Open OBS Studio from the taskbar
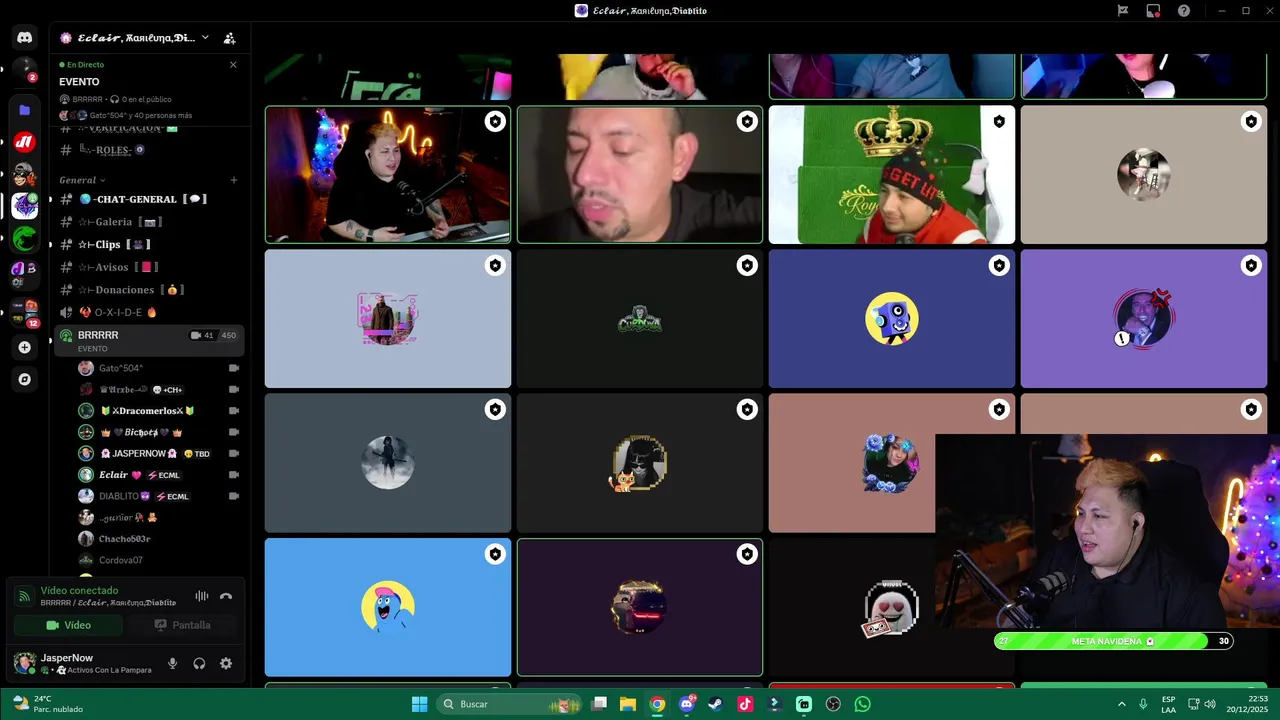Screen dimensions: 1280x720 pyautogui.click(x=833, y=704)
